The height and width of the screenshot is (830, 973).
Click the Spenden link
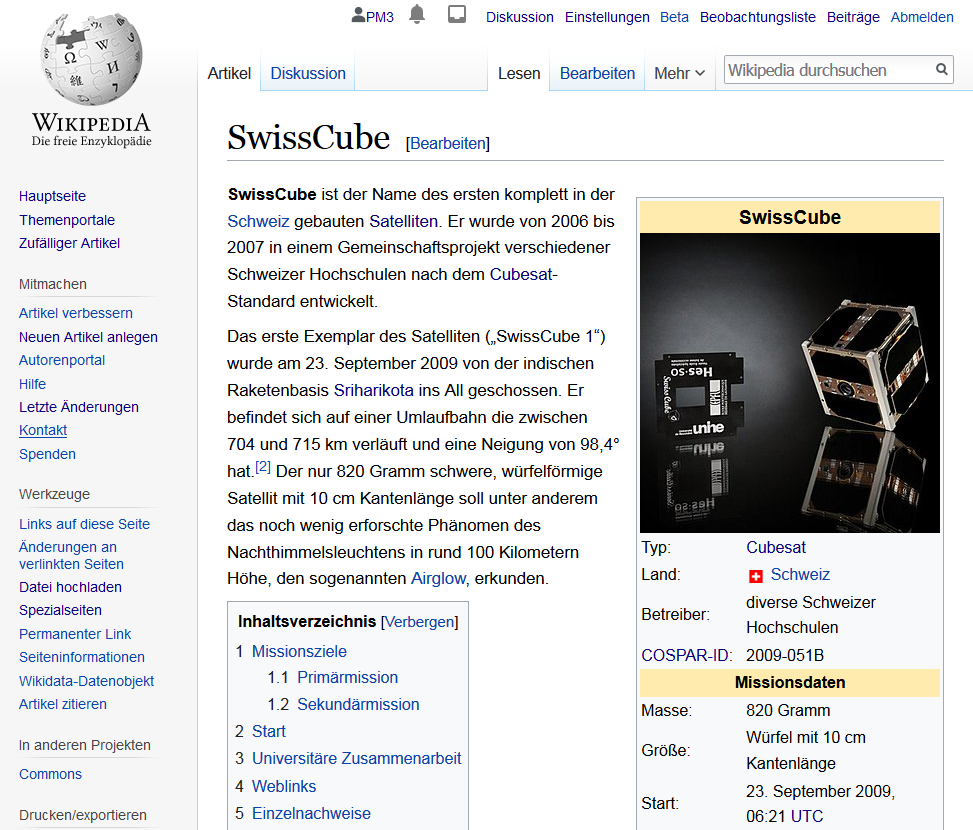[47, 454]
